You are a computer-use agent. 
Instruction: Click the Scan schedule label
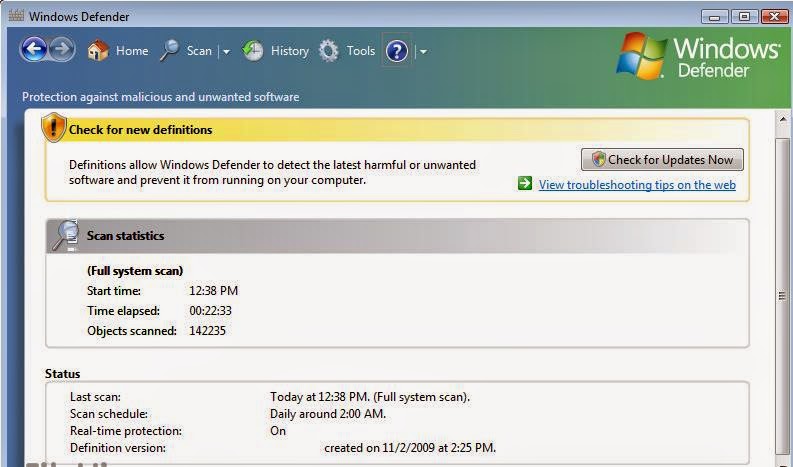[109, 414]
